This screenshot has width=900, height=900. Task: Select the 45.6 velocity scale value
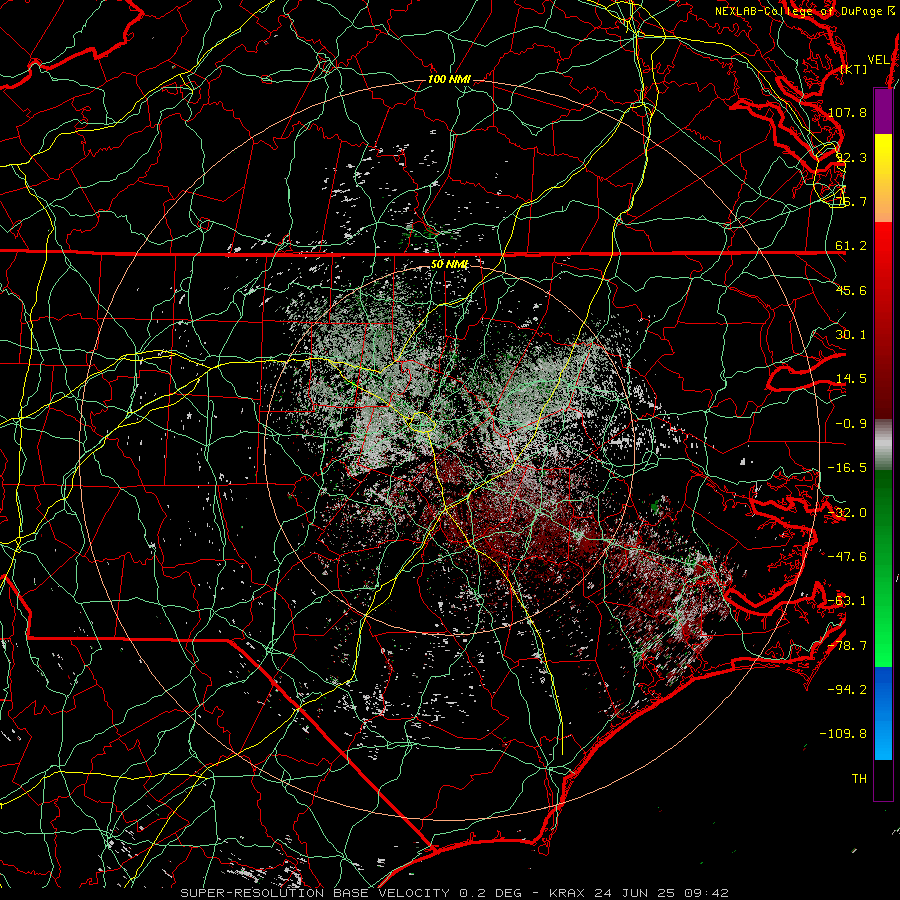tap(851, 290)
